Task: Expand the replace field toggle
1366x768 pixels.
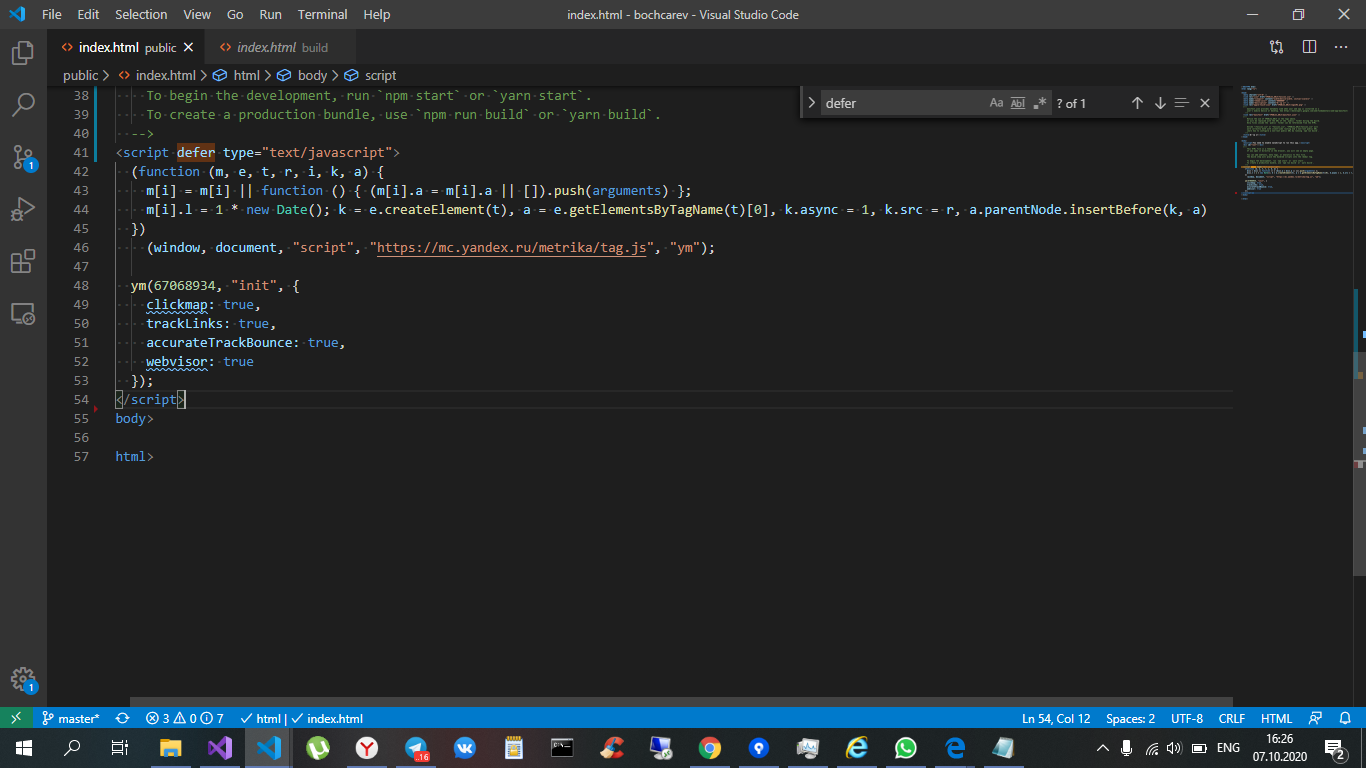Action: 811,103
